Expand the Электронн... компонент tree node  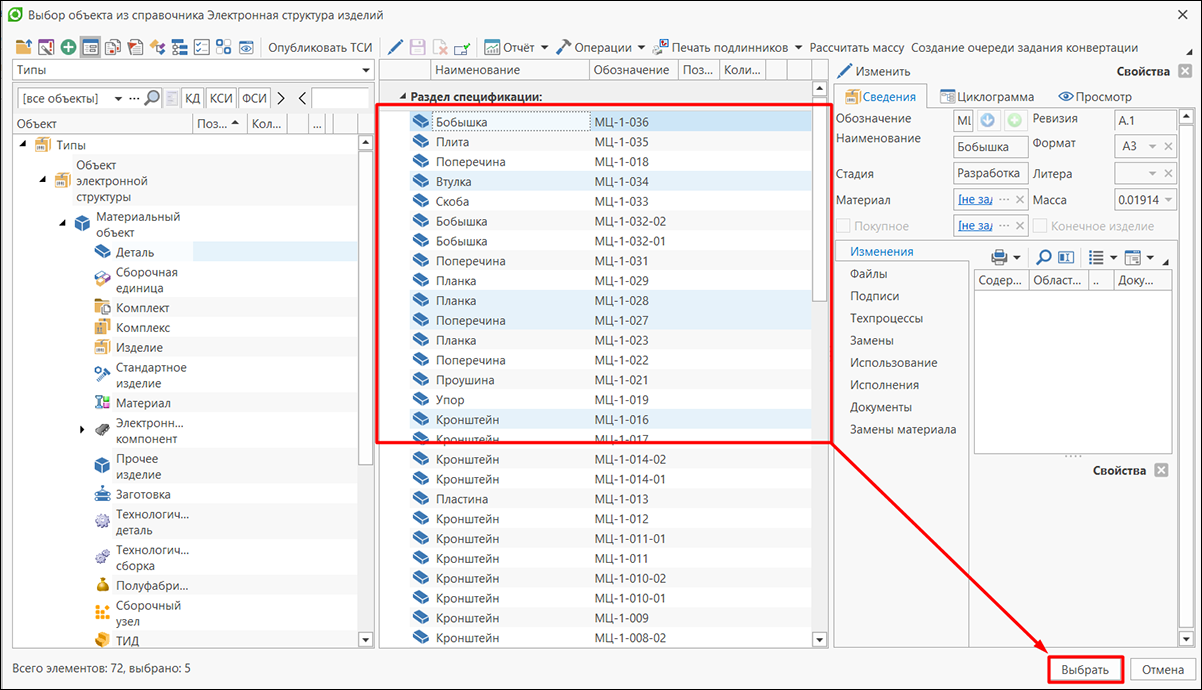82,430
